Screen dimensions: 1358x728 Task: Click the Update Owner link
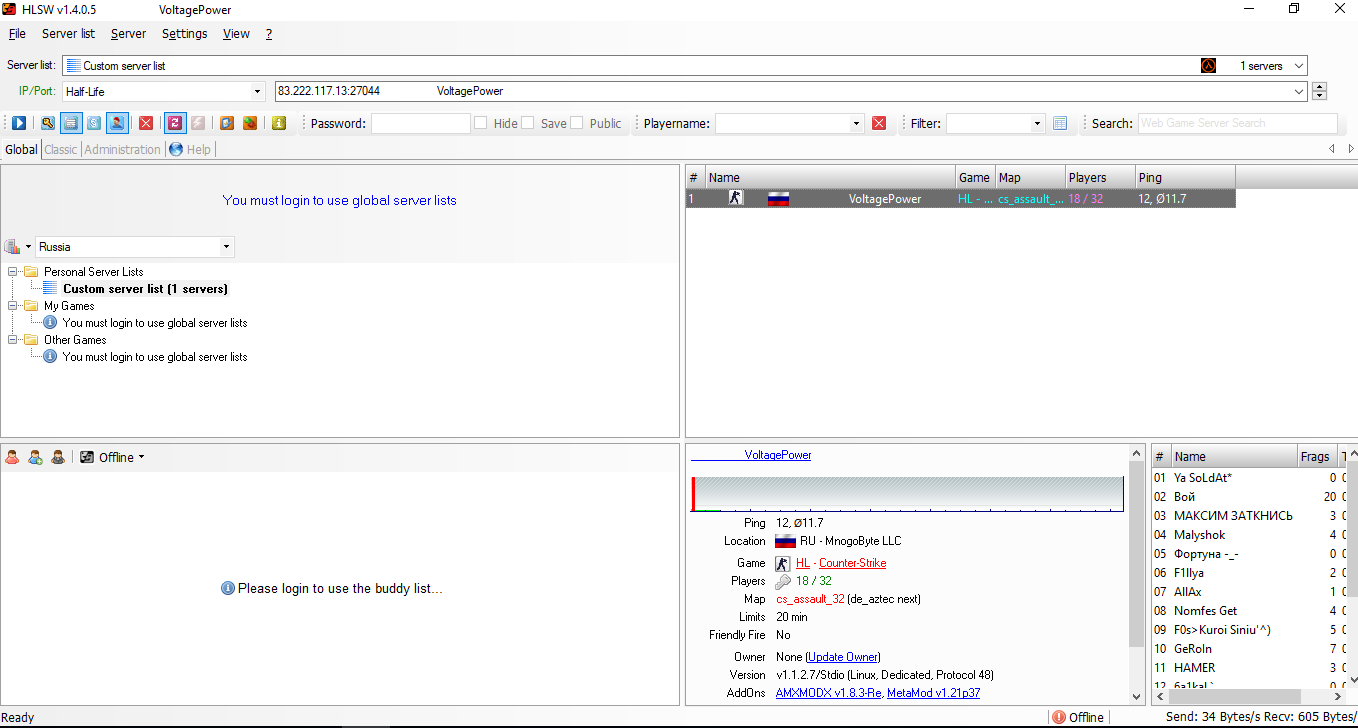[x=842, y=657]
